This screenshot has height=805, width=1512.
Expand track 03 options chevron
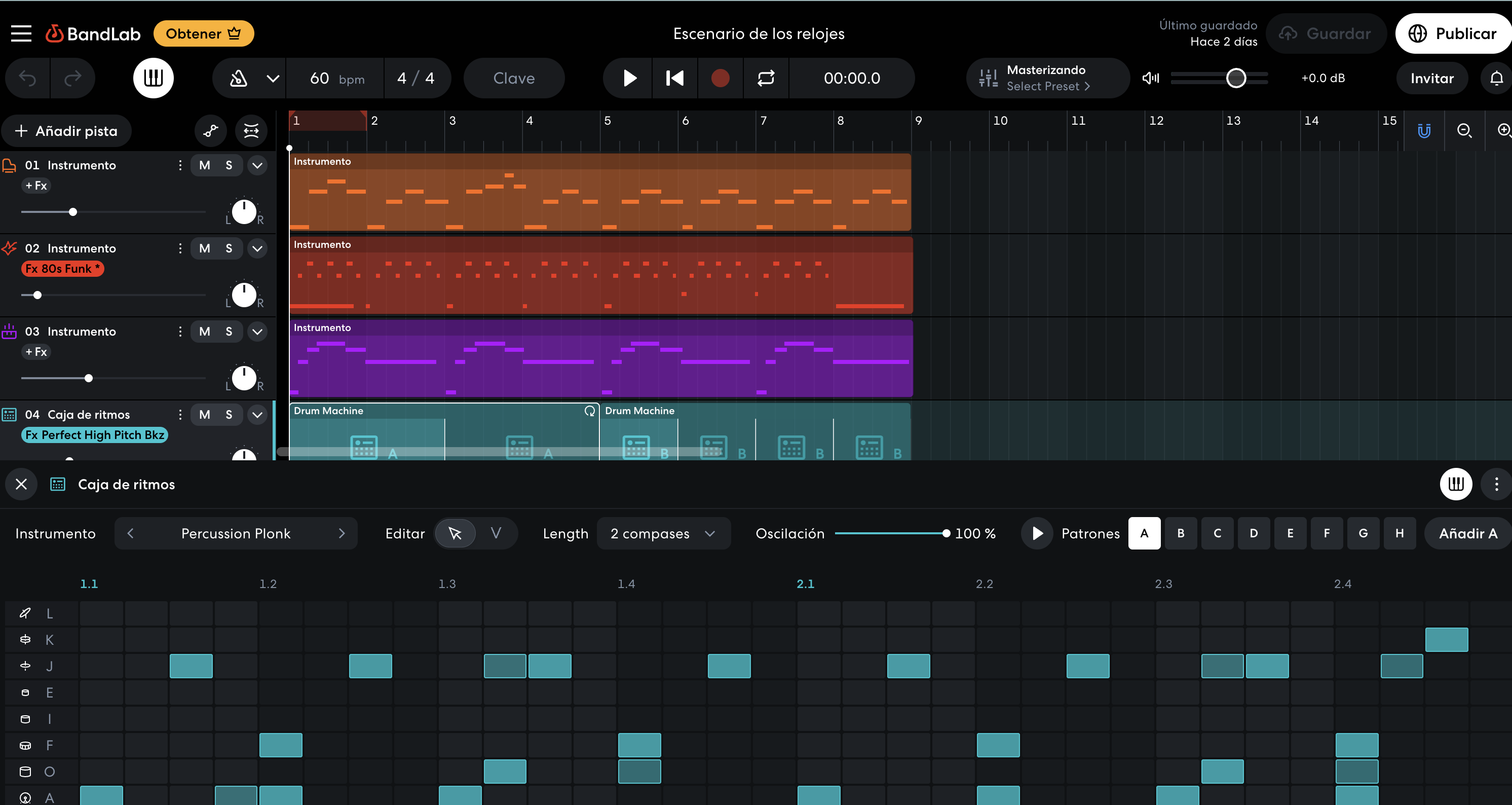point(257,332)
